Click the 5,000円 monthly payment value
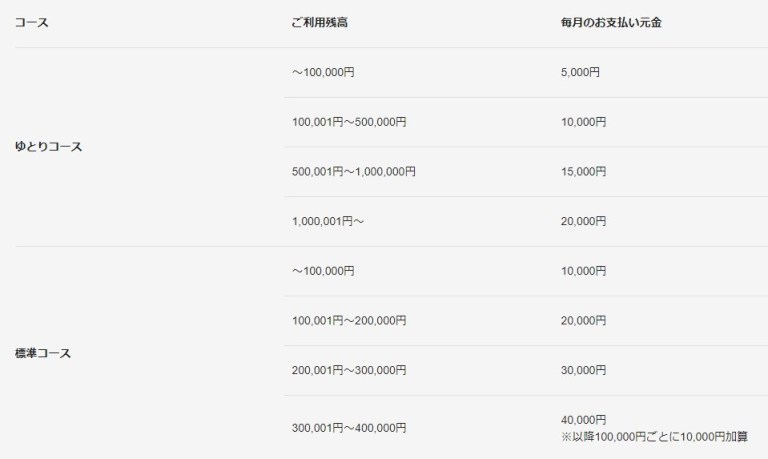The width and height of the screenshot is (768, 459). coord(581,72)
